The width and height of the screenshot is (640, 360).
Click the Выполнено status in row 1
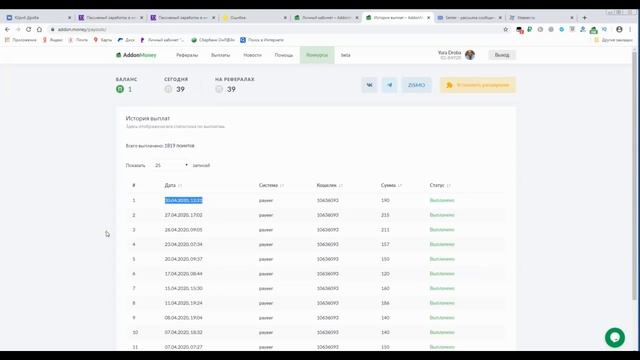tap(442, 200)
